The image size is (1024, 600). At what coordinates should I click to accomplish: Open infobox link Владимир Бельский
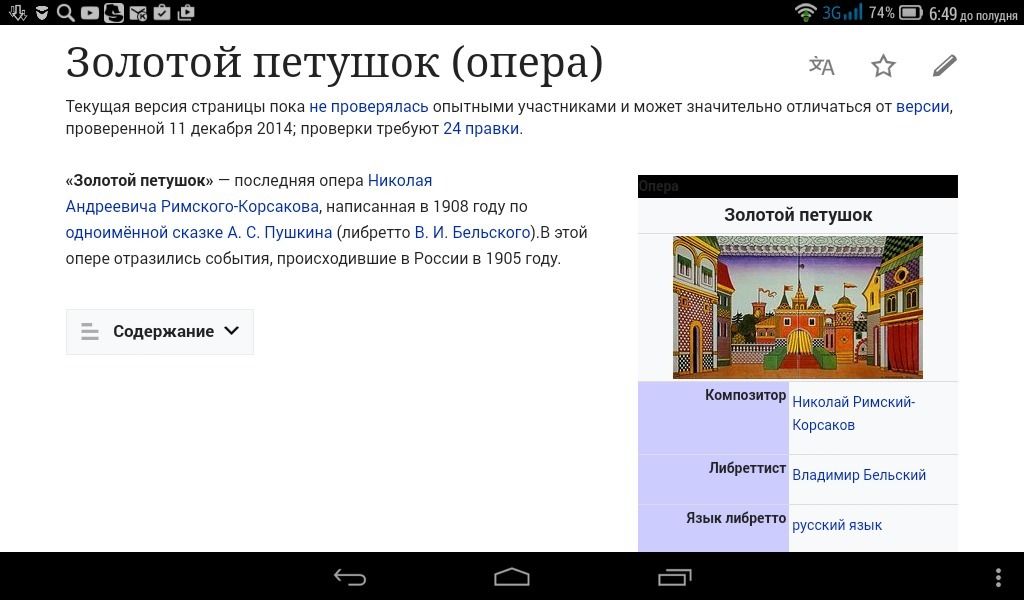pyautogui.click(x=859, y=475)
